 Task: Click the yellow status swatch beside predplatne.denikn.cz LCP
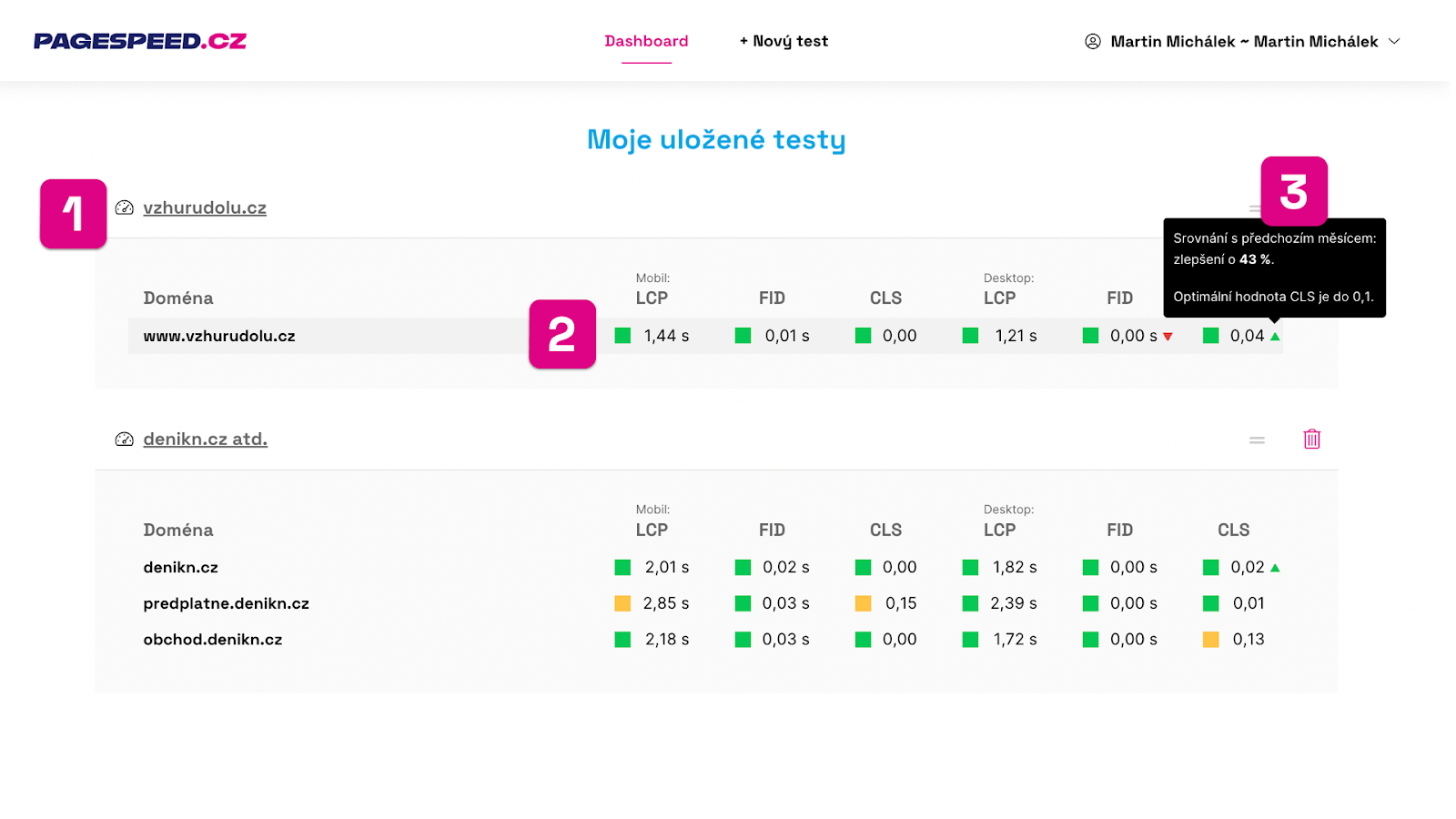(x=622, y=602)
